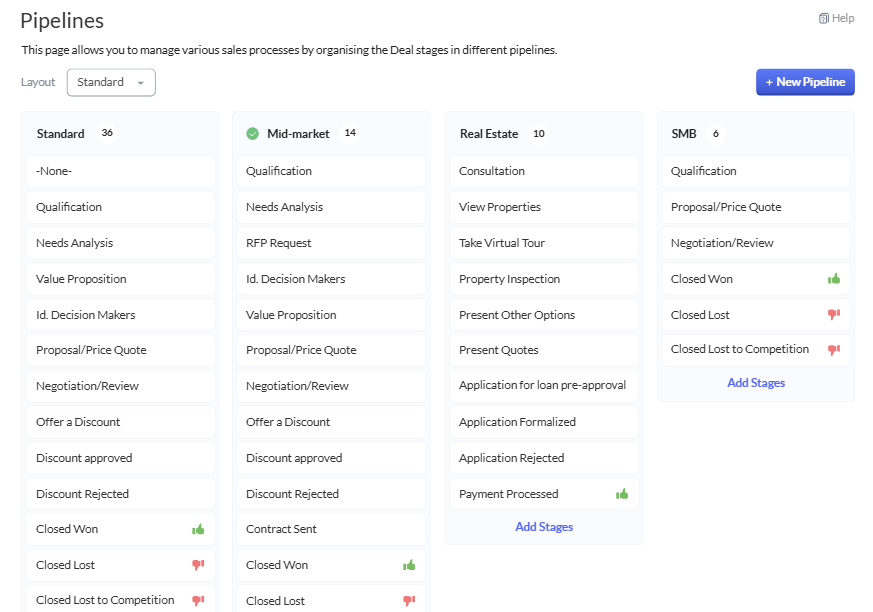
Task: Select Proposal/Price Quote in SMB pipeline
Action: [x=756, y=207]
